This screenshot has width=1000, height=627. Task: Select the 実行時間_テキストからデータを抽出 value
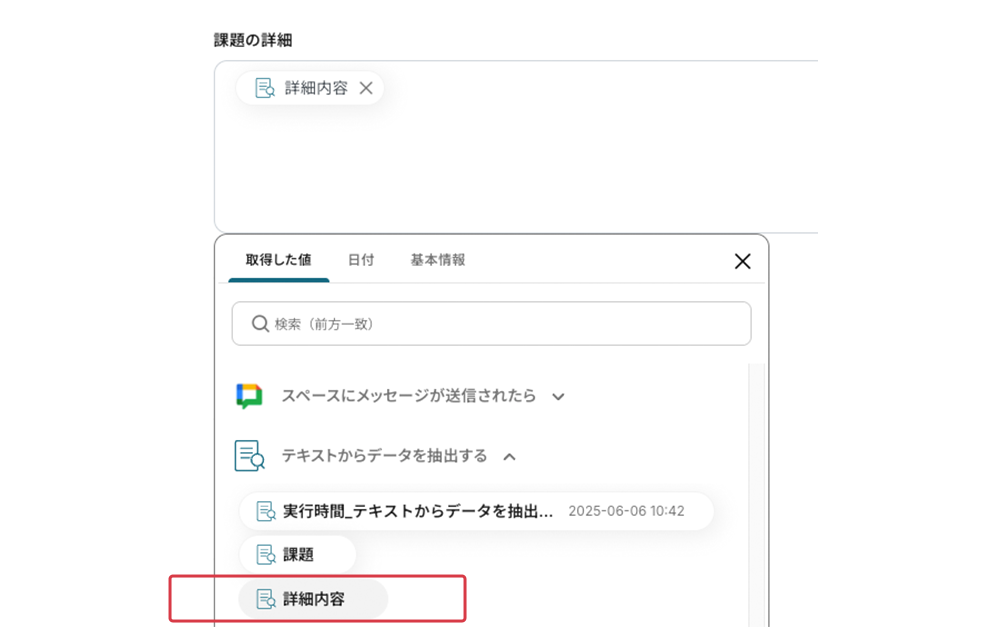(x=476, y=511)
